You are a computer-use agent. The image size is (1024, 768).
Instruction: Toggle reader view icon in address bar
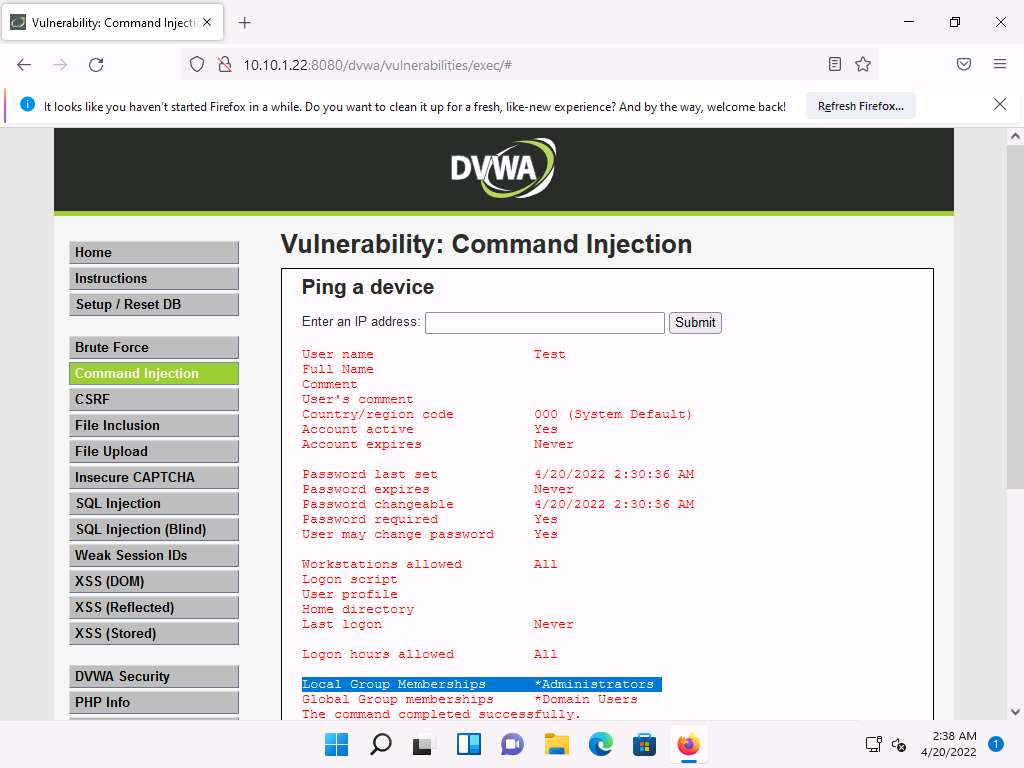[x=835, y=65]
